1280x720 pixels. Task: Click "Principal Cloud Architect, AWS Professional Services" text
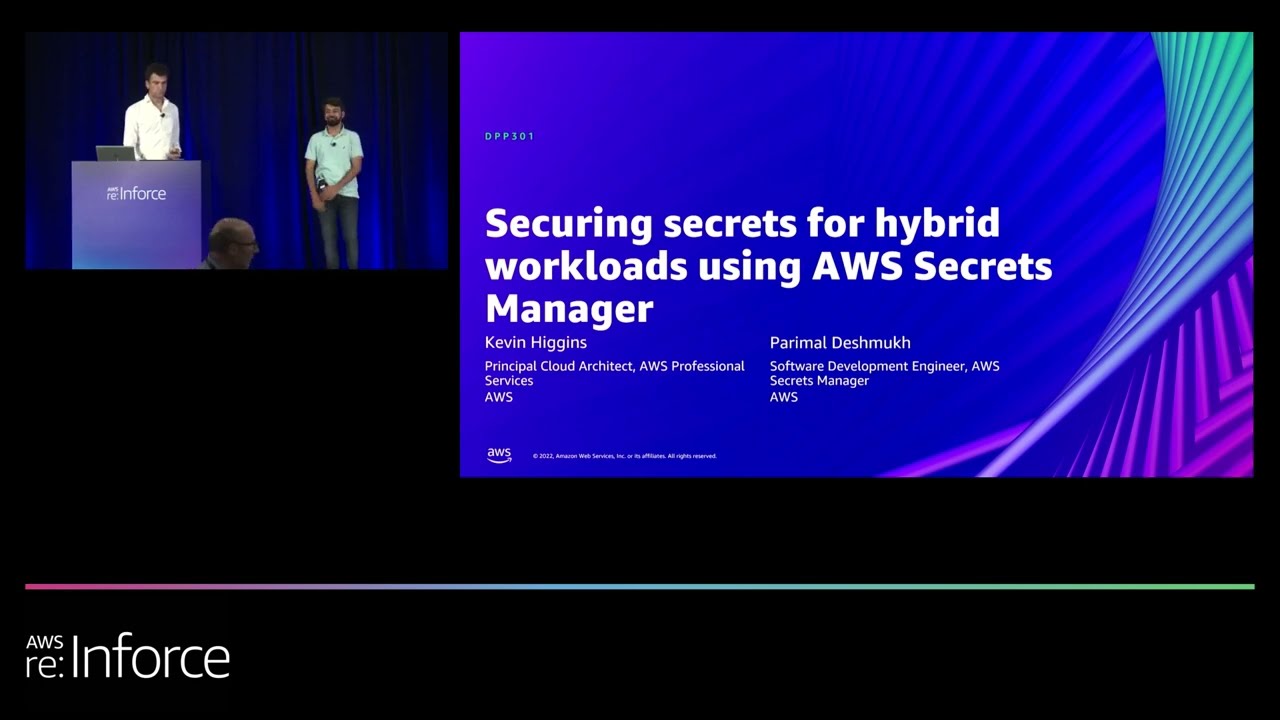click(614, 373)
